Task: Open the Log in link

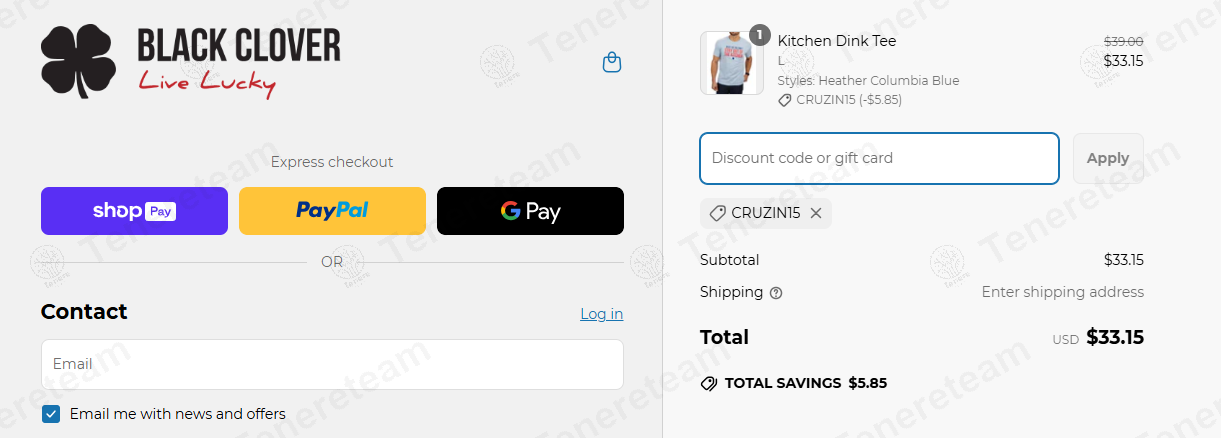Action: [x=601, y=314]
